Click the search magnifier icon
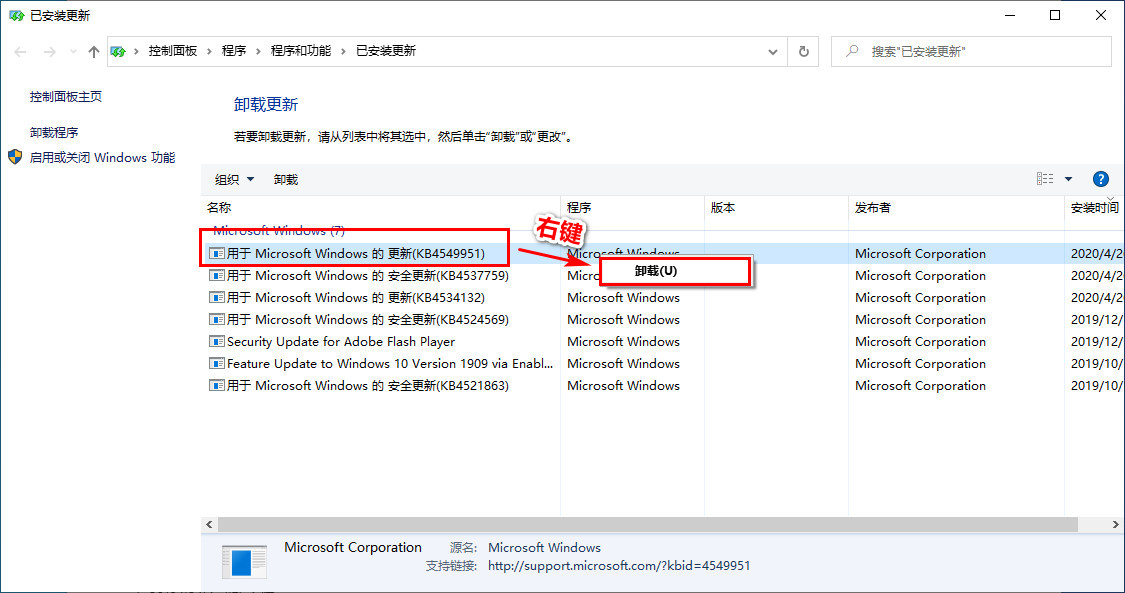 click(x=852, y=51)
